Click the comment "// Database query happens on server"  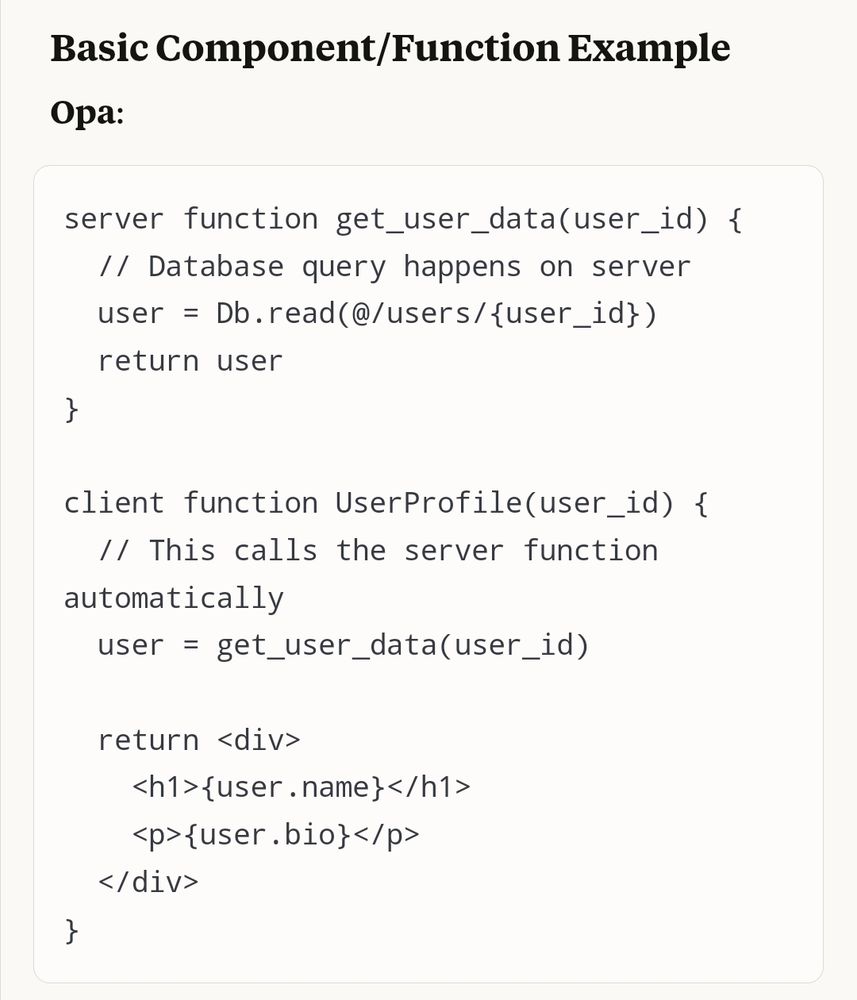click(394, 267)
